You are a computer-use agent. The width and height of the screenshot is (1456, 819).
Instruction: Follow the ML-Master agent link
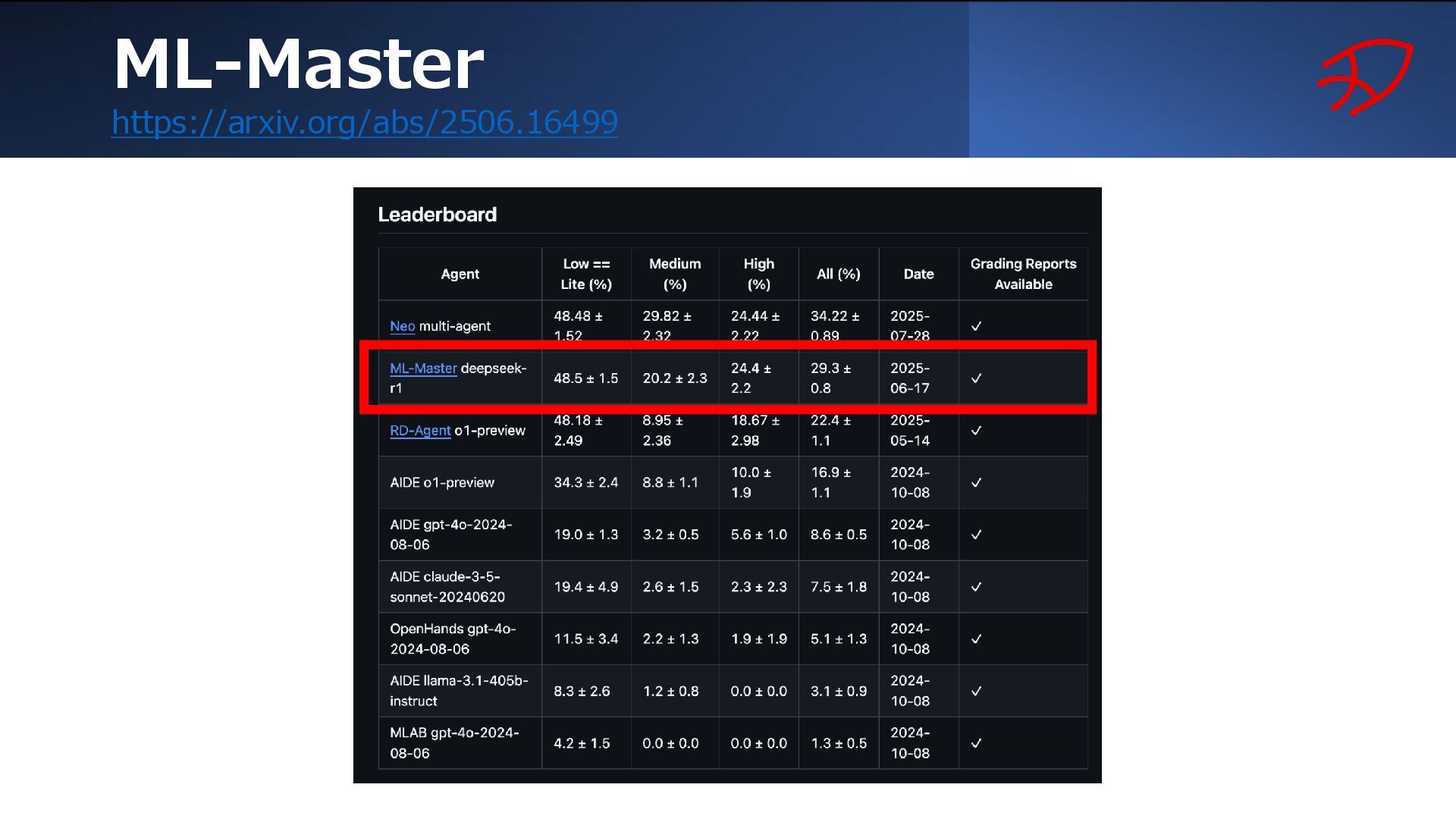click(423, 369)
